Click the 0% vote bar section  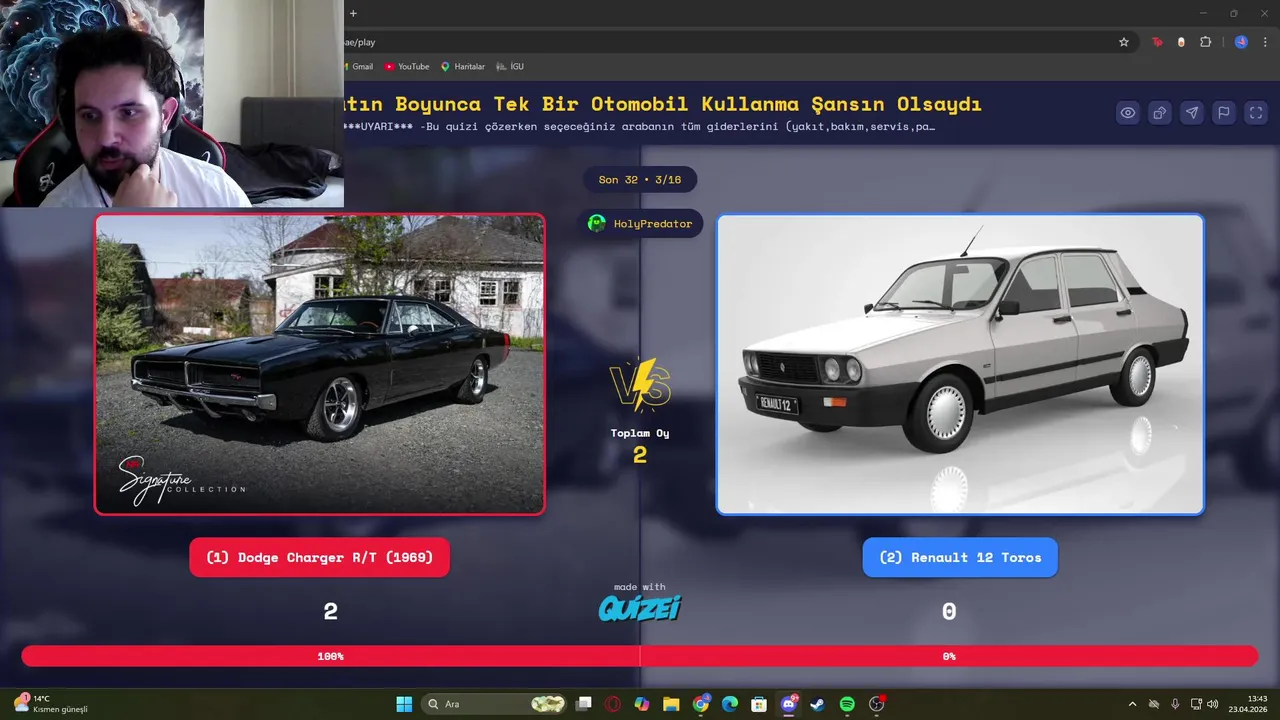[949, 656]
